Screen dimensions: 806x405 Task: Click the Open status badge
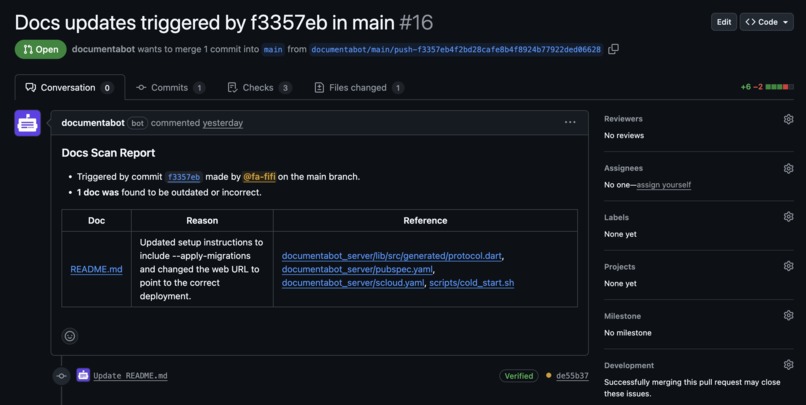[41, 49]
